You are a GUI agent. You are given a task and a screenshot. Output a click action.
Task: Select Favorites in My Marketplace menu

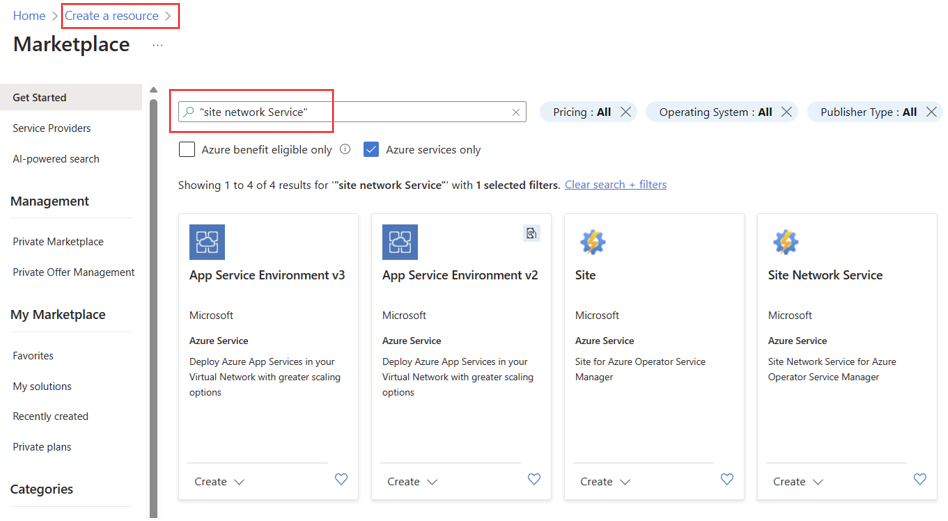pyautogui.click(x=33, y=356)
